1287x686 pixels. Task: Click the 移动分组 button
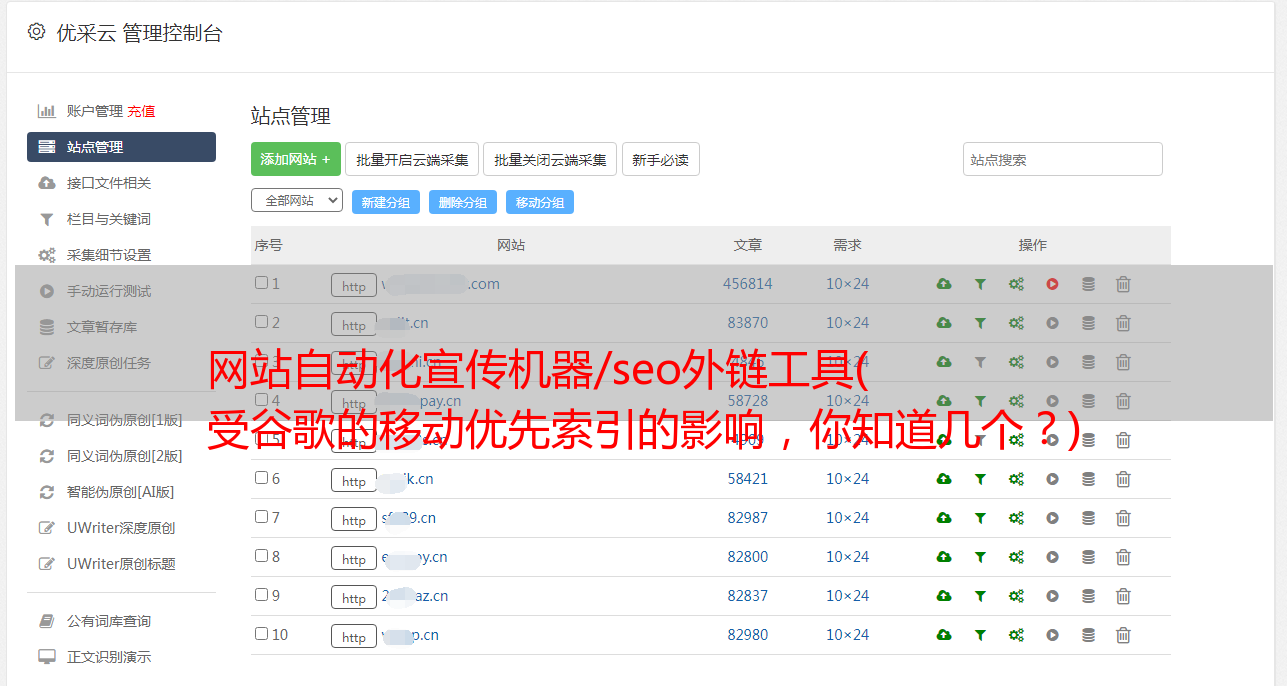tap(540, 202)
